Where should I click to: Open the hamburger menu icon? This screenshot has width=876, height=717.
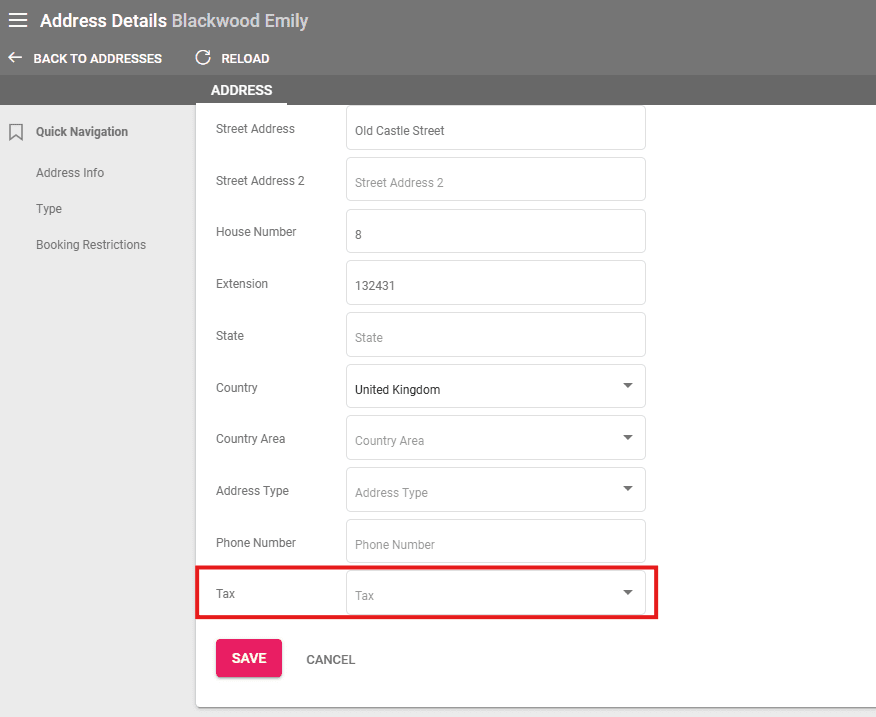coord(18,20)
